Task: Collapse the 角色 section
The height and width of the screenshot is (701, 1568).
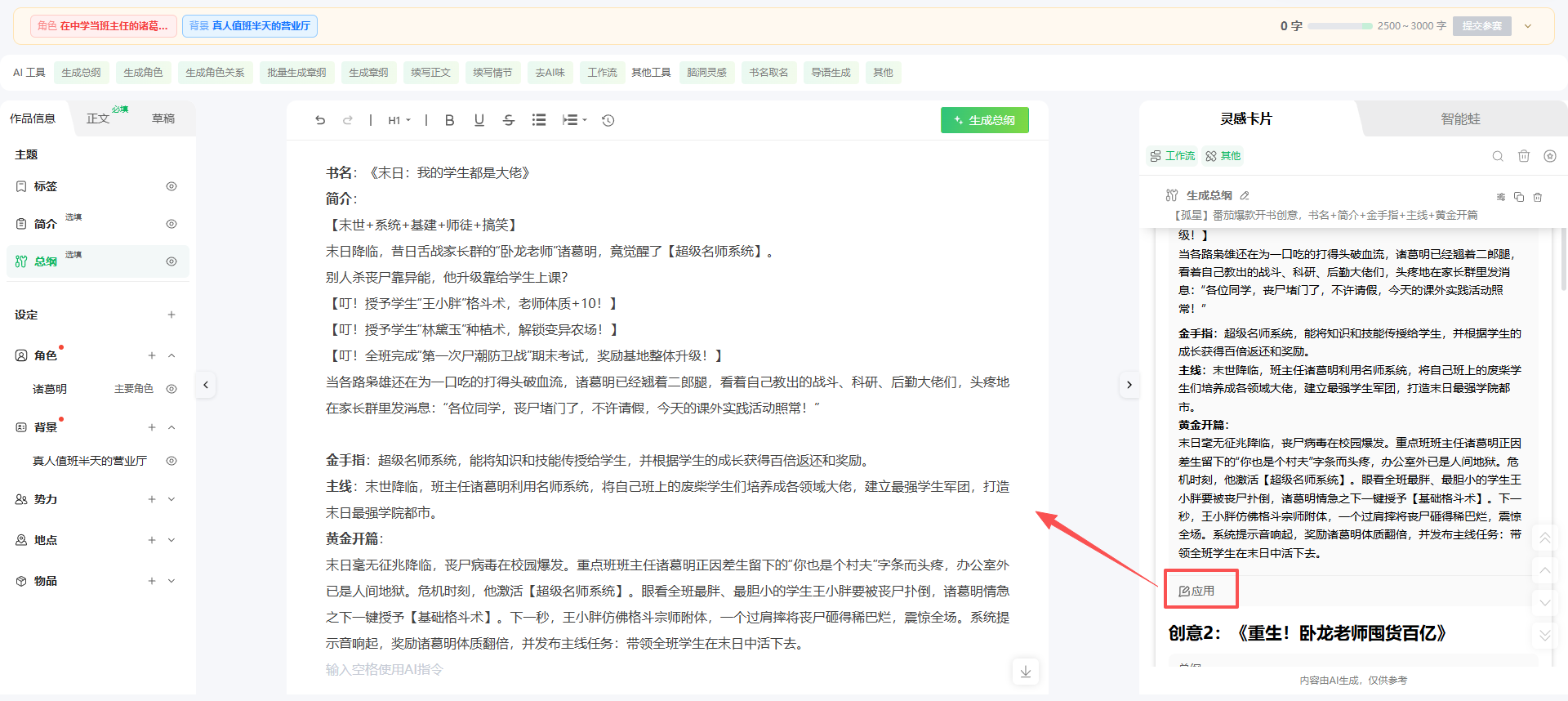Action: tap(171, 355)
